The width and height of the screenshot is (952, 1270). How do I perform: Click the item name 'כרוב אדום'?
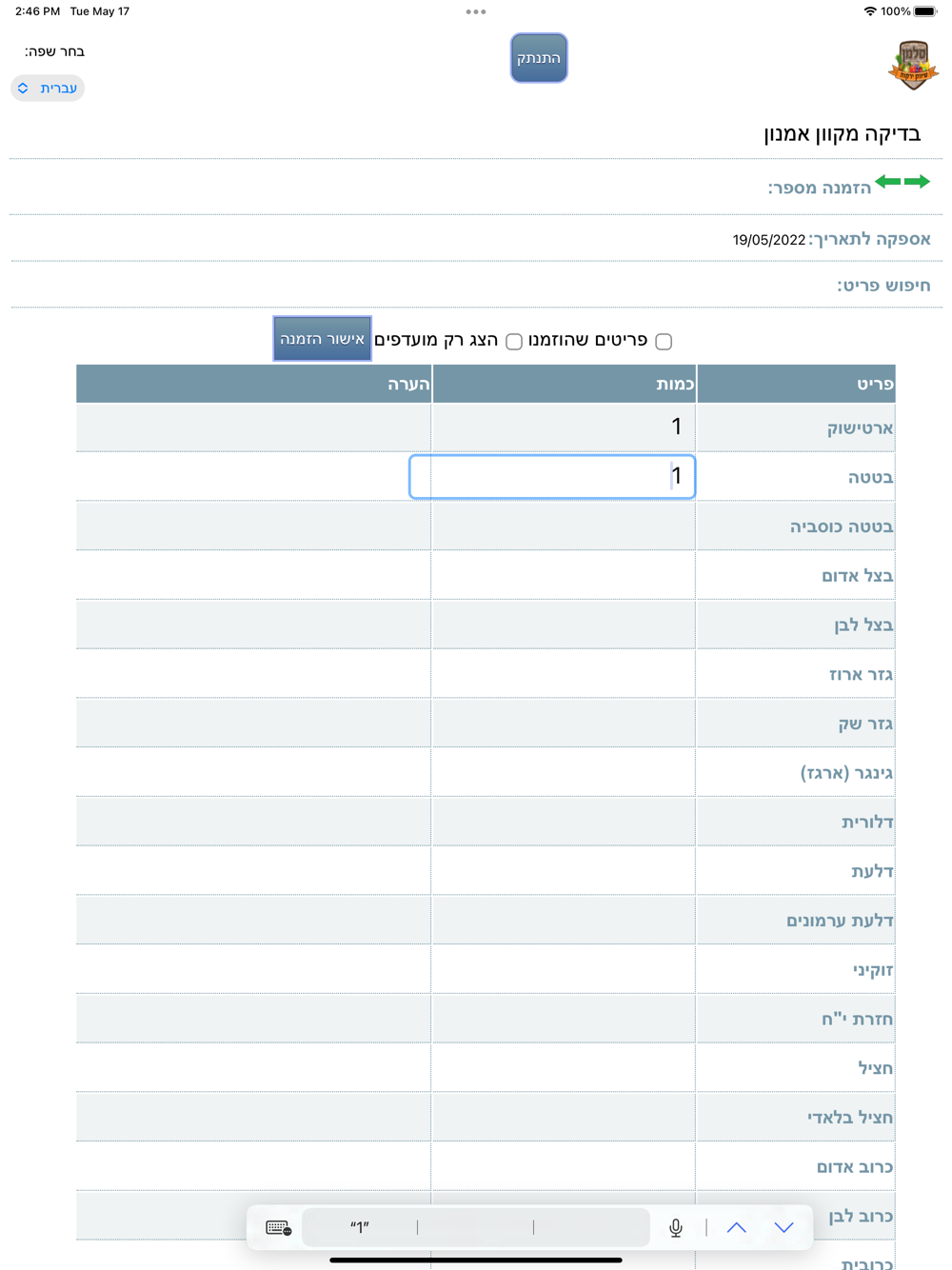pos(855,1167)
